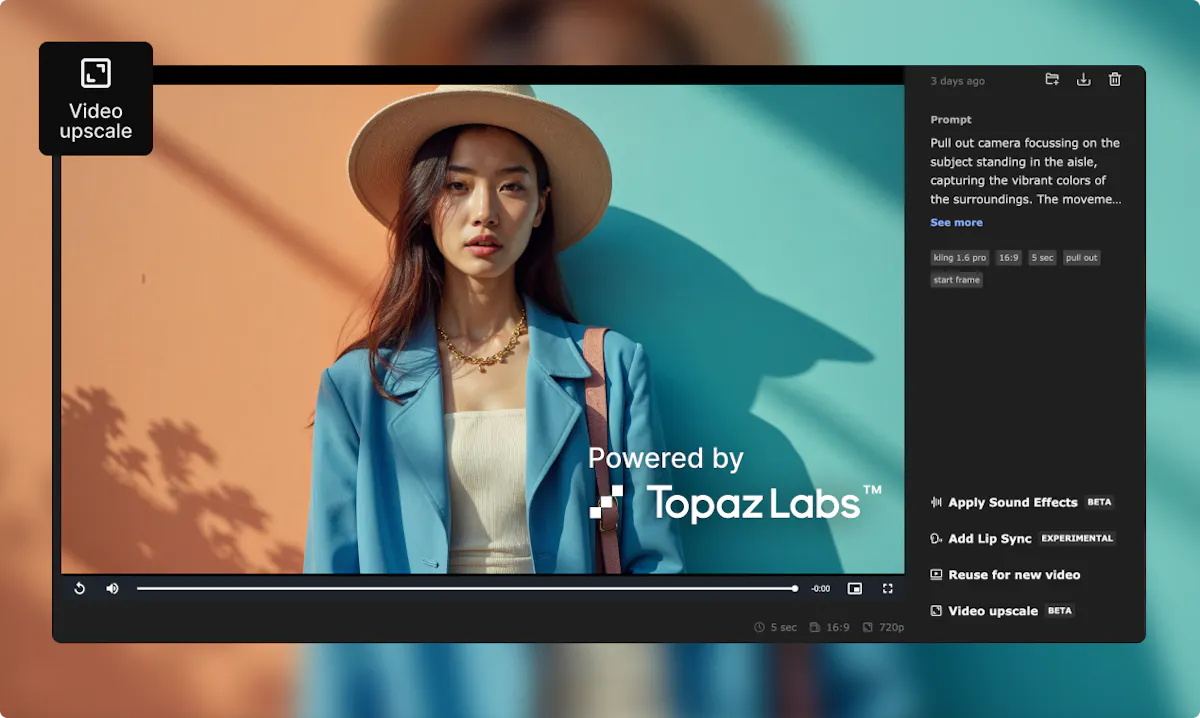Click Add Lip Sync option

click(x=1022, y=539)
